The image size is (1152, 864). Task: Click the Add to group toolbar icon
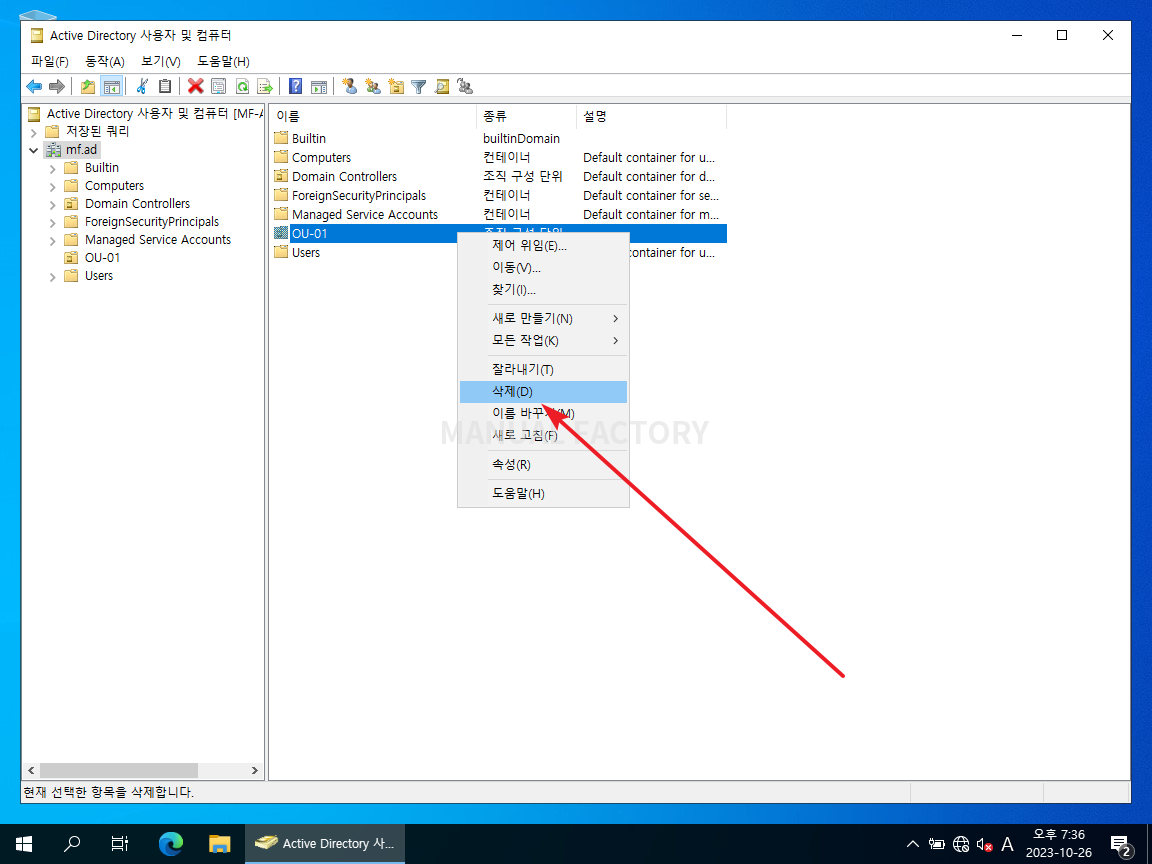click(465, 87)
